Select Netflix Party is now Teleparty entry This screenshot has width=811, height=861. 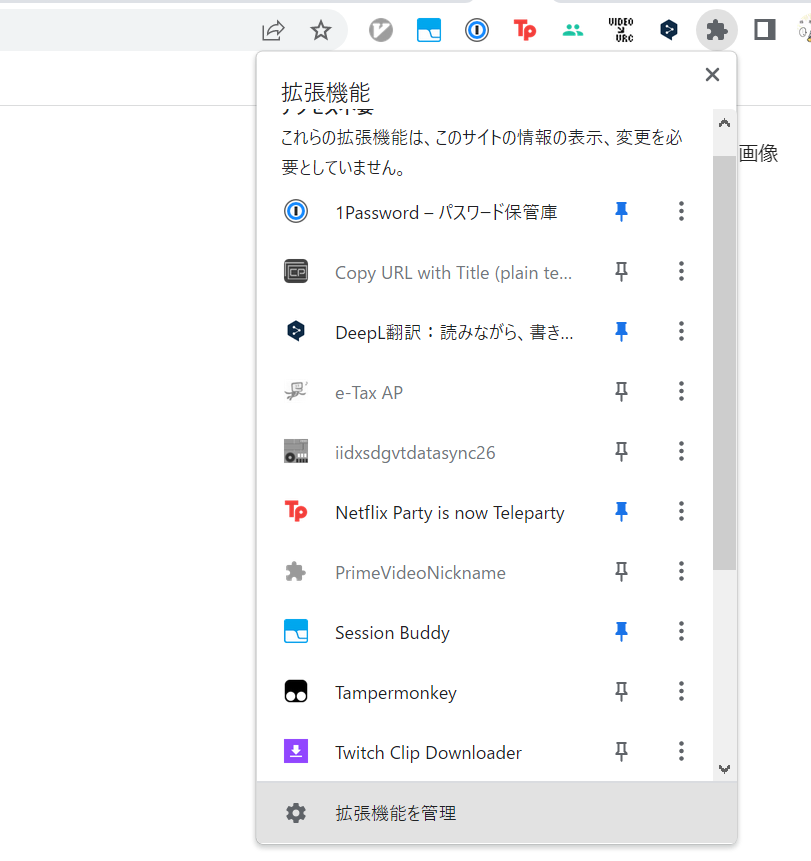point(450,513)
